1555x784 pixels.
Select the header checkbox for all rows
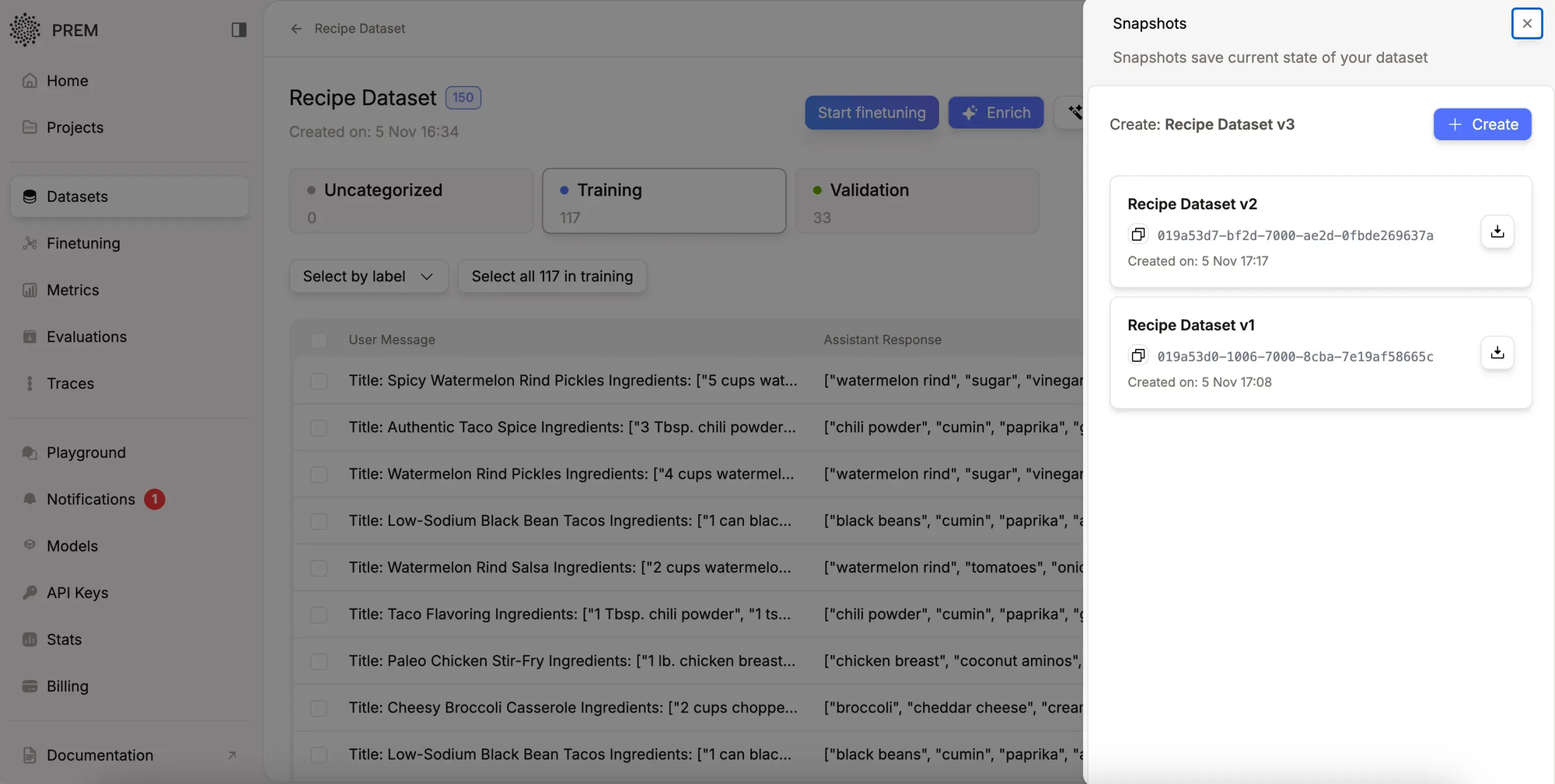pyautogui.click(x=320, y=341)
